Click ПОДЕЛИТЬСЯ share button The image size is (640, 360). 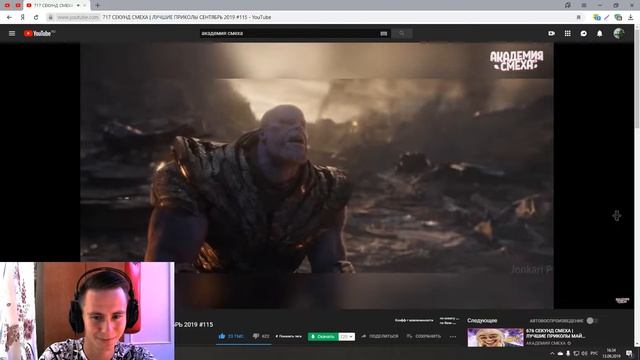[x=380, y=336]
